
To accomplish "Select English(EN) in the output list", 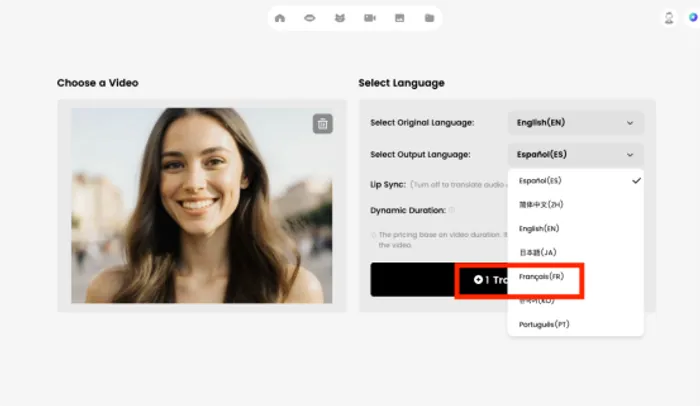I will click(x=539, y=228).
